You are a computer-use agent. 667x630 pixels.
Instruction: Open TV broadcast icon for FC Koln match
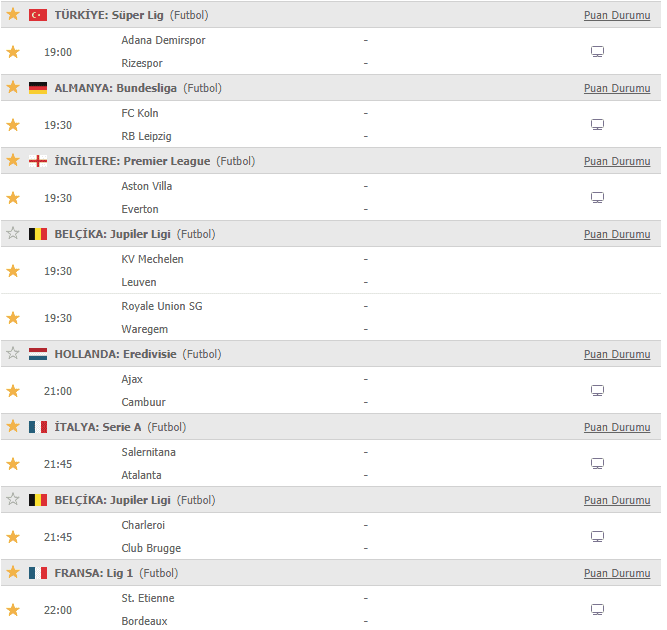point(597,125)
